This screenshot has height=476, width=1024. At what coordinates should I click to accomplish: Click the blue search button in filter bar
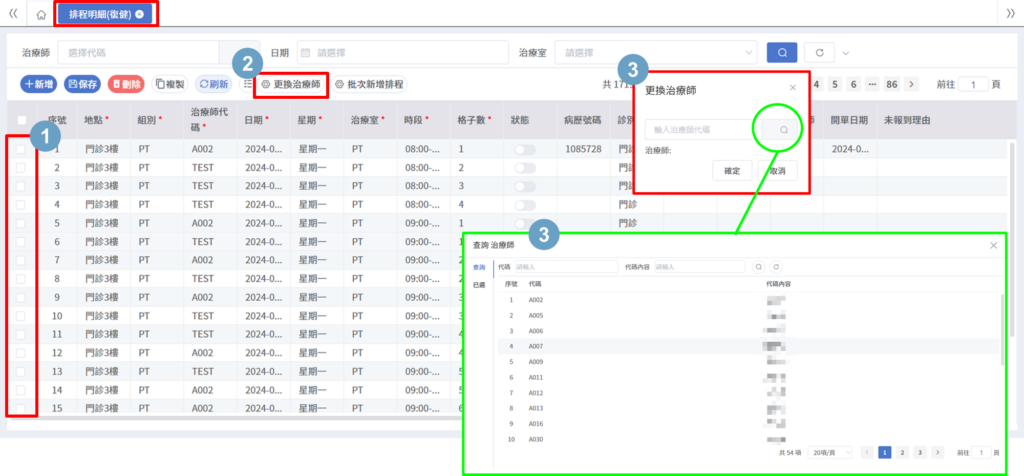tap(782, 52)
